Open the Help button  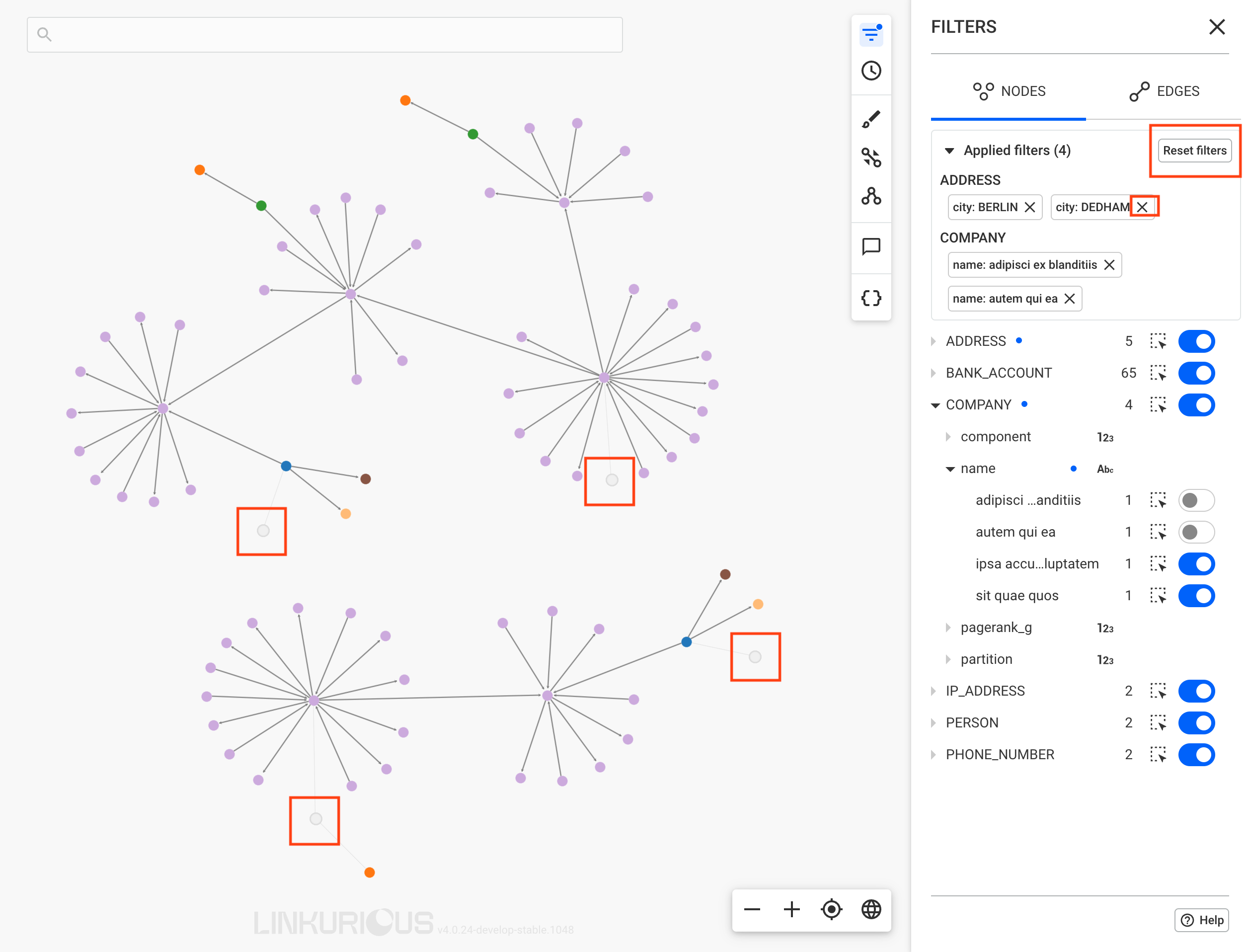1201,920
